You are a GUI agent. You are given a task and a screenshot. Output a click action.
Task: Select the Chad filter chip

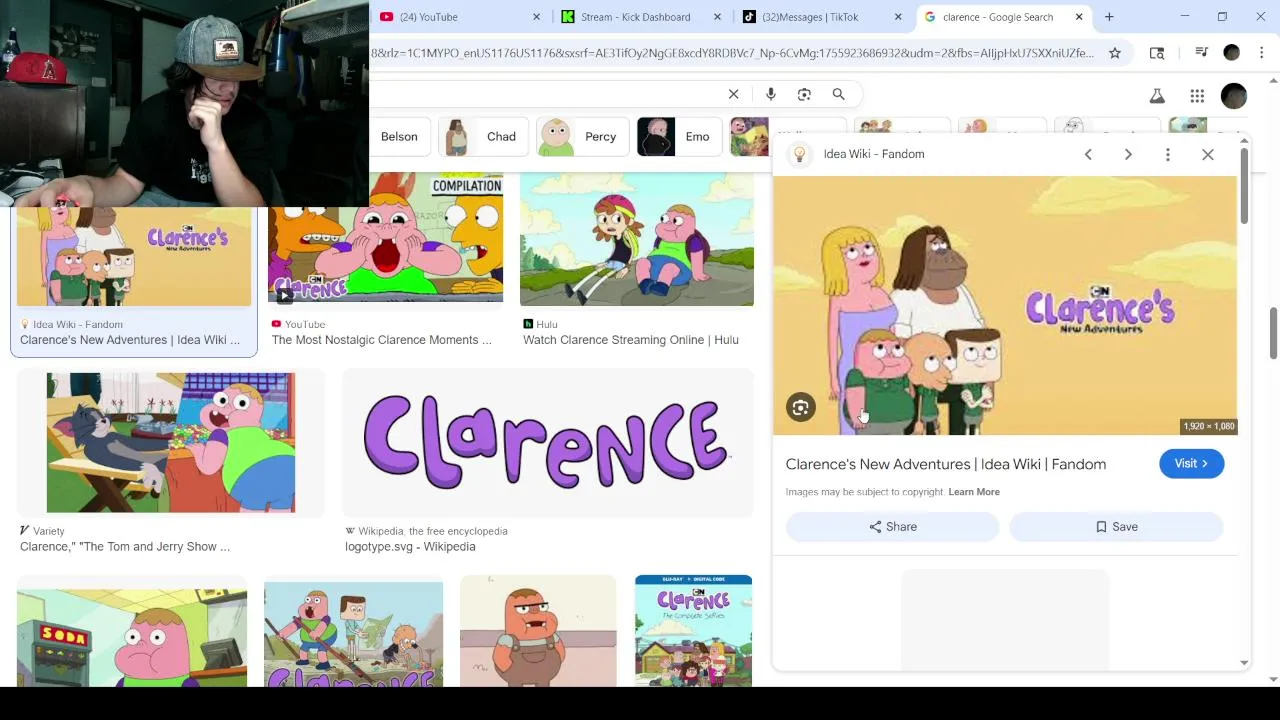pos(483,137)
